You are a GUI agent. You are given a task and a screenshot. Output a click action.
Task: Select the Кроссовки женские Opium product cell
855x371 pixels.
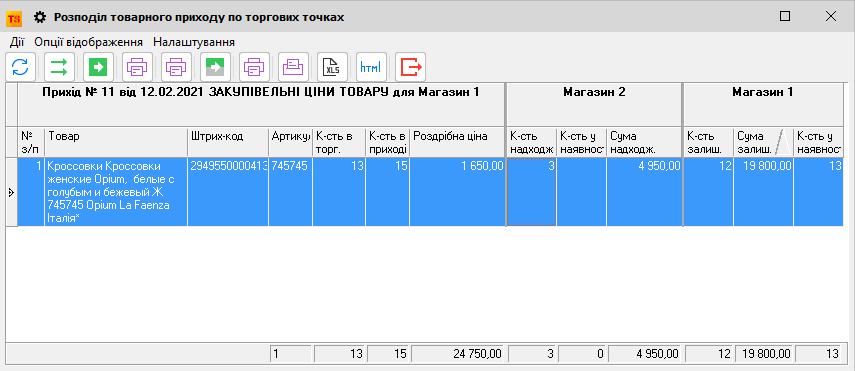click(116, 192)
